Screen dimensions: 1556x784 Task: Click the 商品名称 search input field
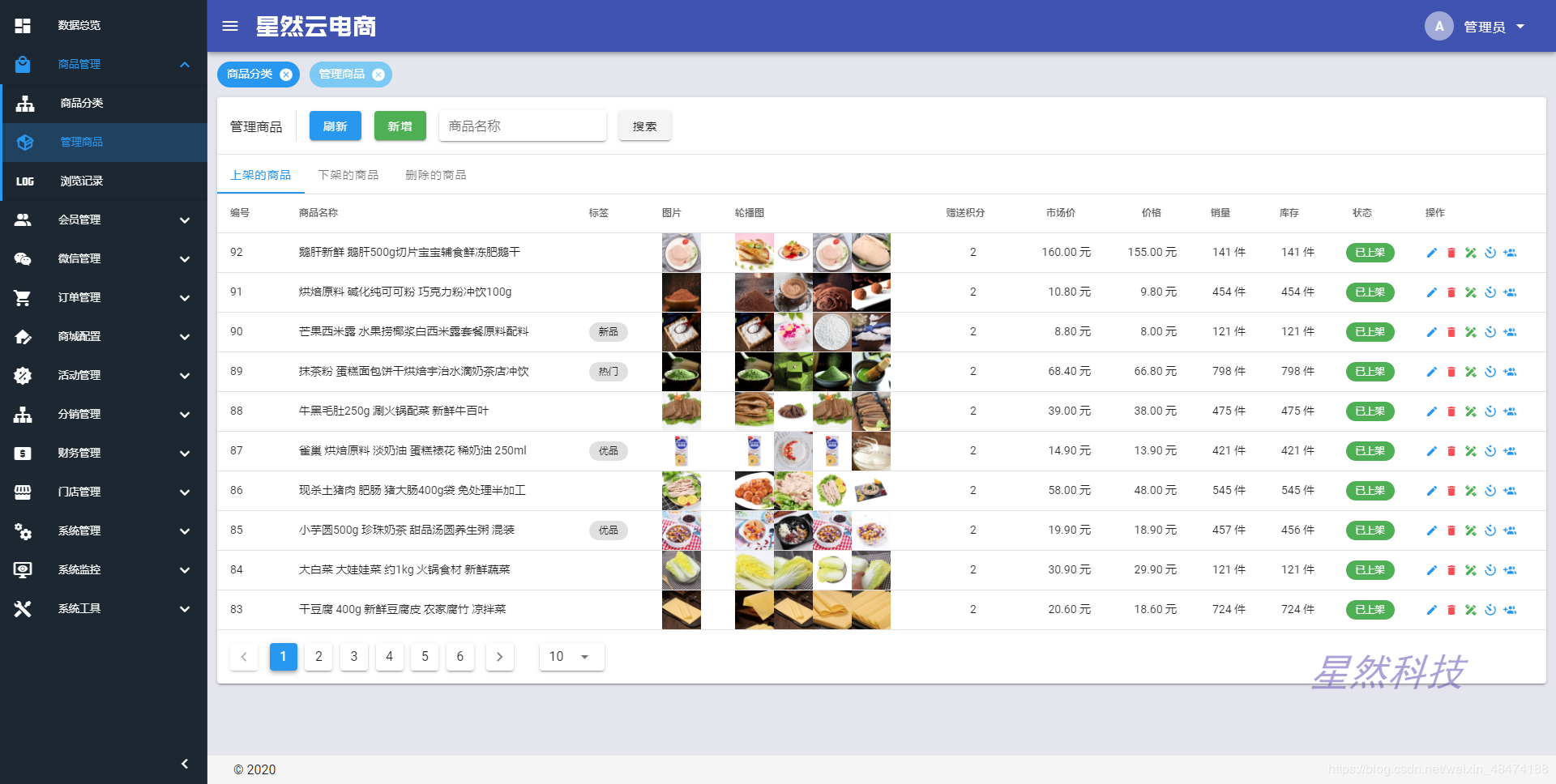[522, 126]
